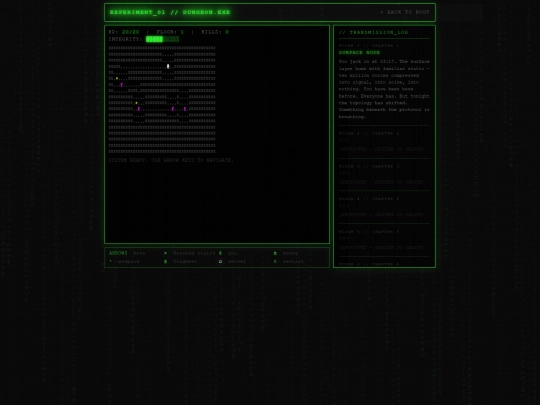This screenshot has height=405, width=540.
Task: Click the 'medpack' legend text
Action: tap(129, 261)
